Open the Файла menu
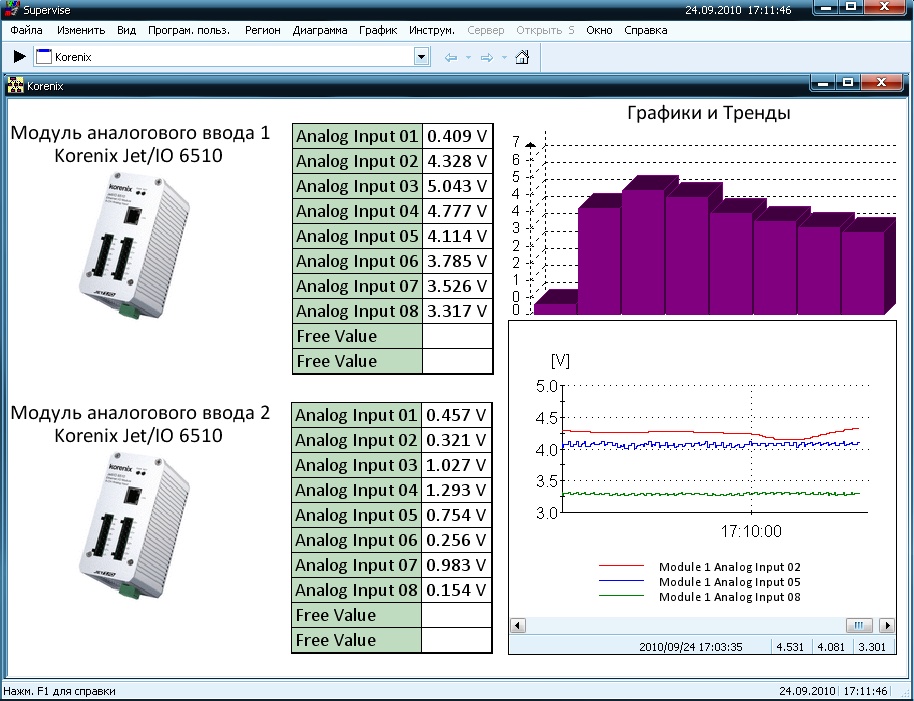The image size is (914, 701). coord(26,30)
